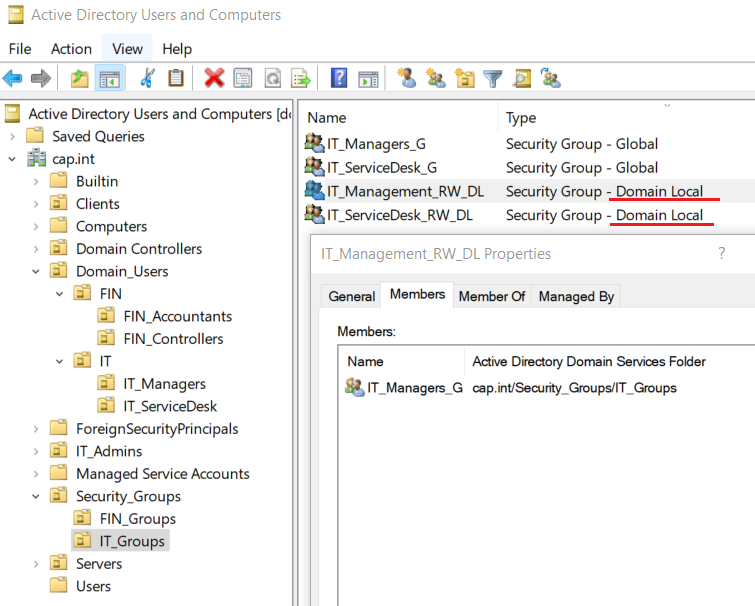
Task: Select FIN_Accountants in the tree
Action: pos(177,316)
